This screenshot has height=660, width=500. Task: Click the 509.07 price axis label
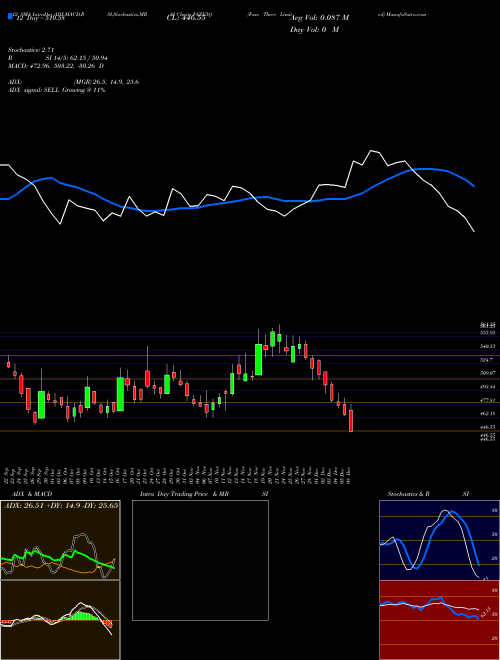pos(488,373)
